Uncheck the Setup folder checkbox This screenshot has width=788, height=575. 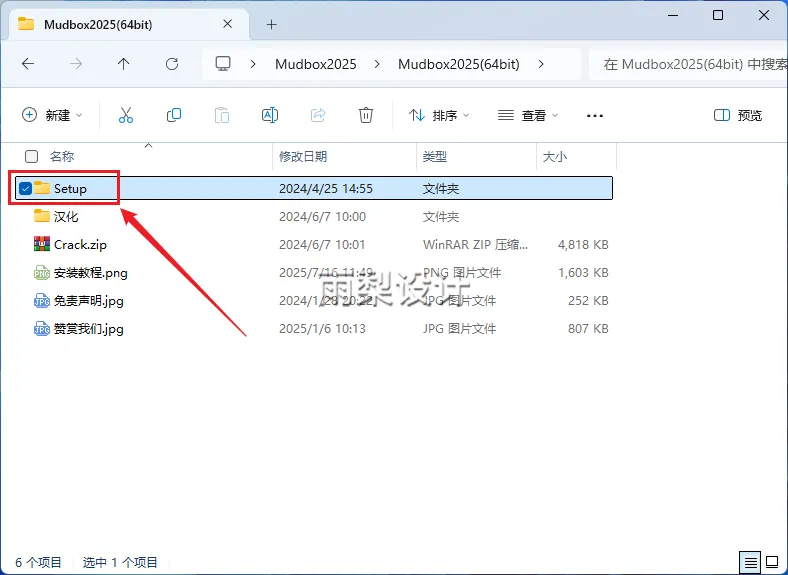25,188
